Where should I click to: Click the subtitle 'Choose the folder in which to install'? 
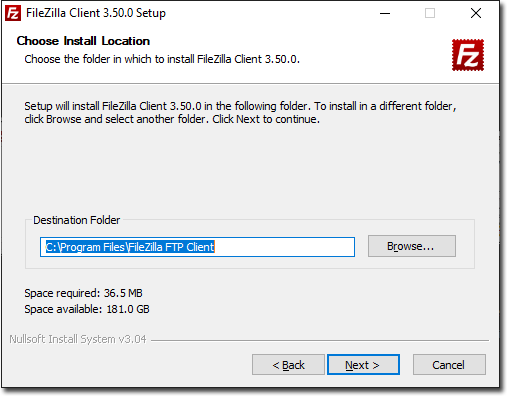(162, 59)
